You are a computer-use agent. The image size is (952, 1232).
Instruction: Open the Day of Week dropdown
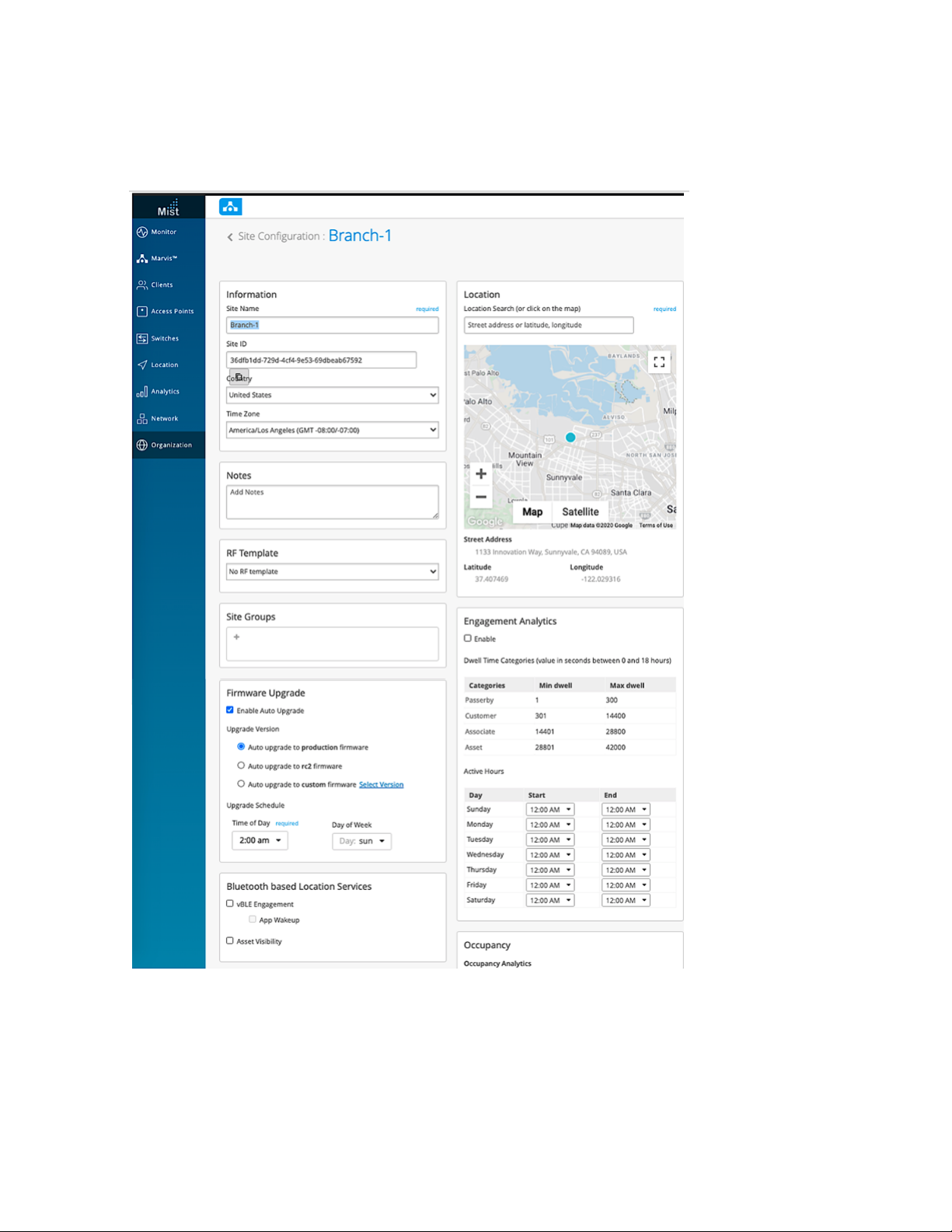pos(361,841)
